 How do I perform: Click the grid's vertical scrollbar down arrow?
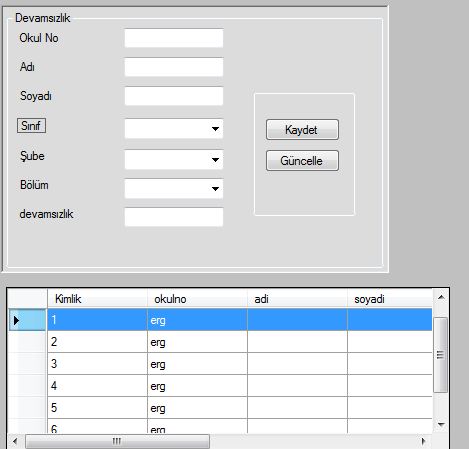point(441,425)
